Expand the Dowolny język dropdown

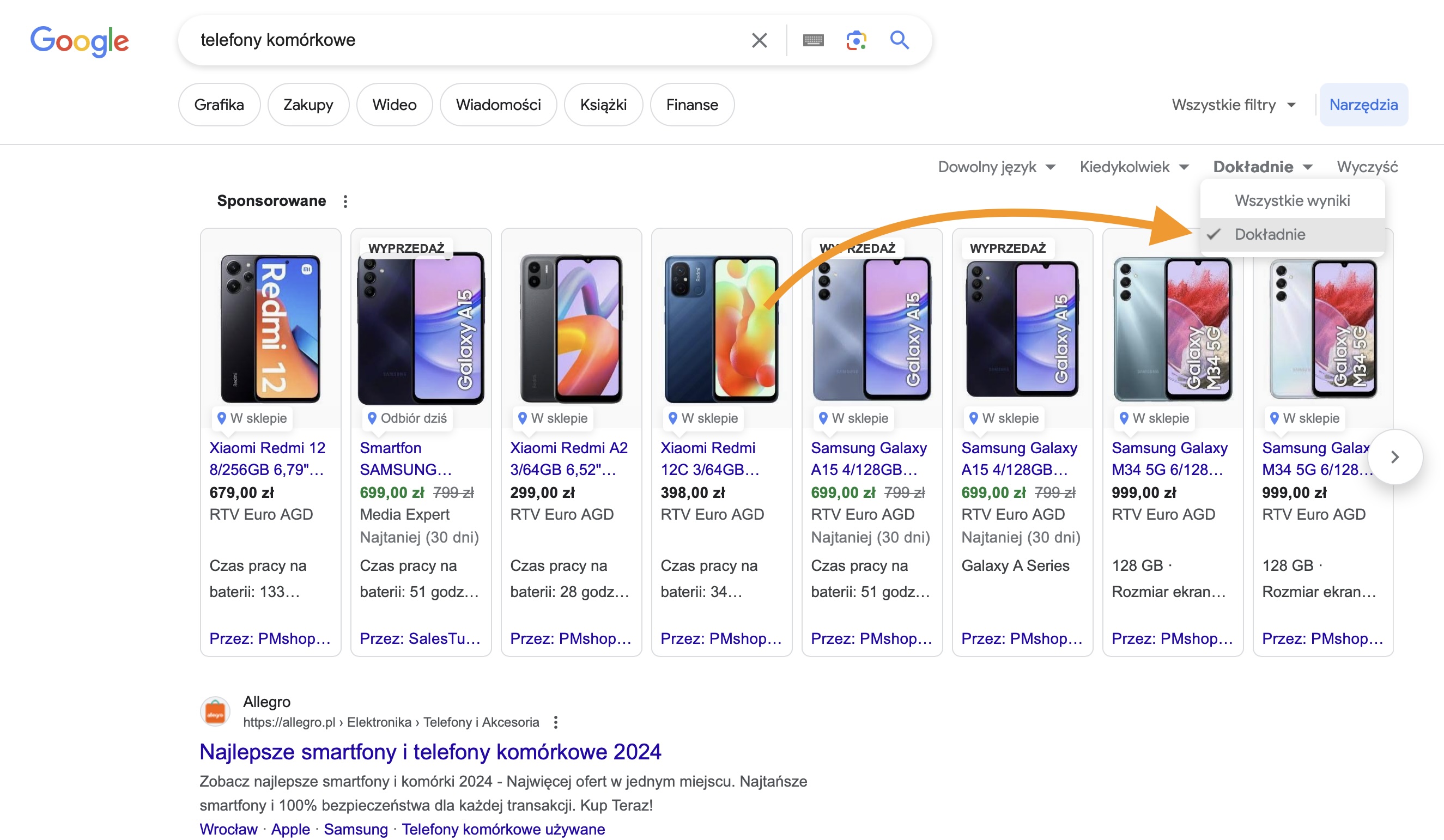(x=997, y=167)
